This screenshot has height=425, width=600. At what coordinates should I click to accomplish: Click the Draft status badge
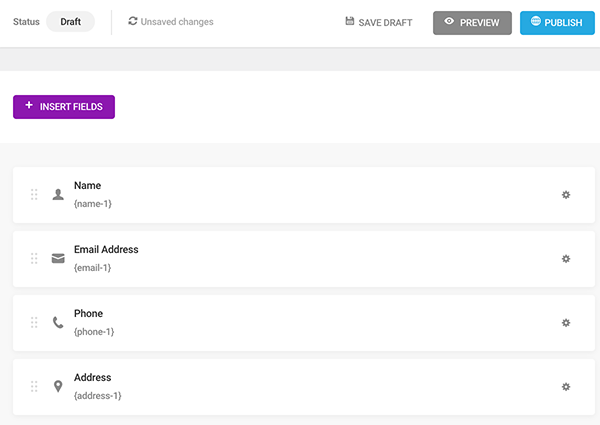tap(70, 22)
